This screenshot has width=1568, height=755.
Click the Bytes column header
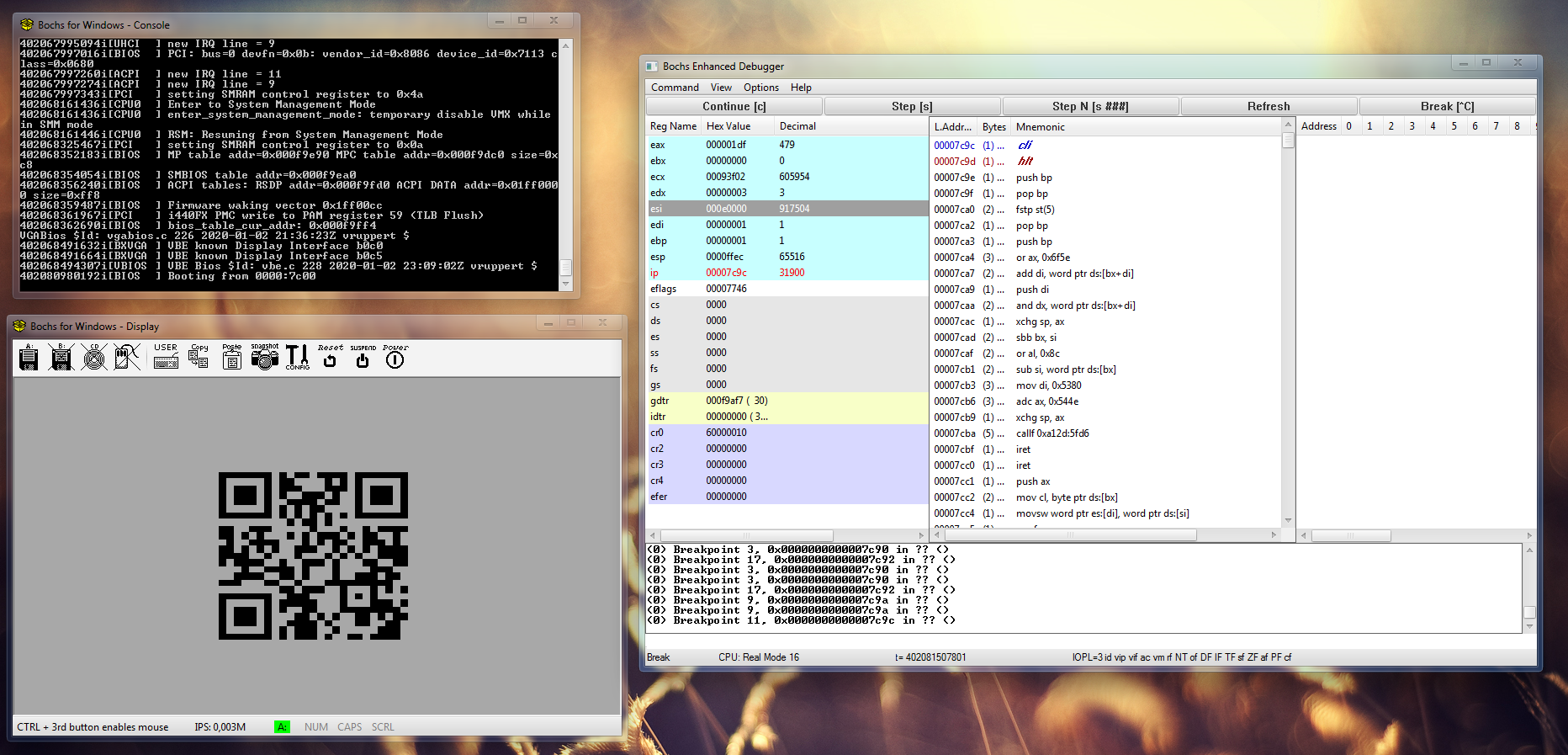click(x=994, y=127)
